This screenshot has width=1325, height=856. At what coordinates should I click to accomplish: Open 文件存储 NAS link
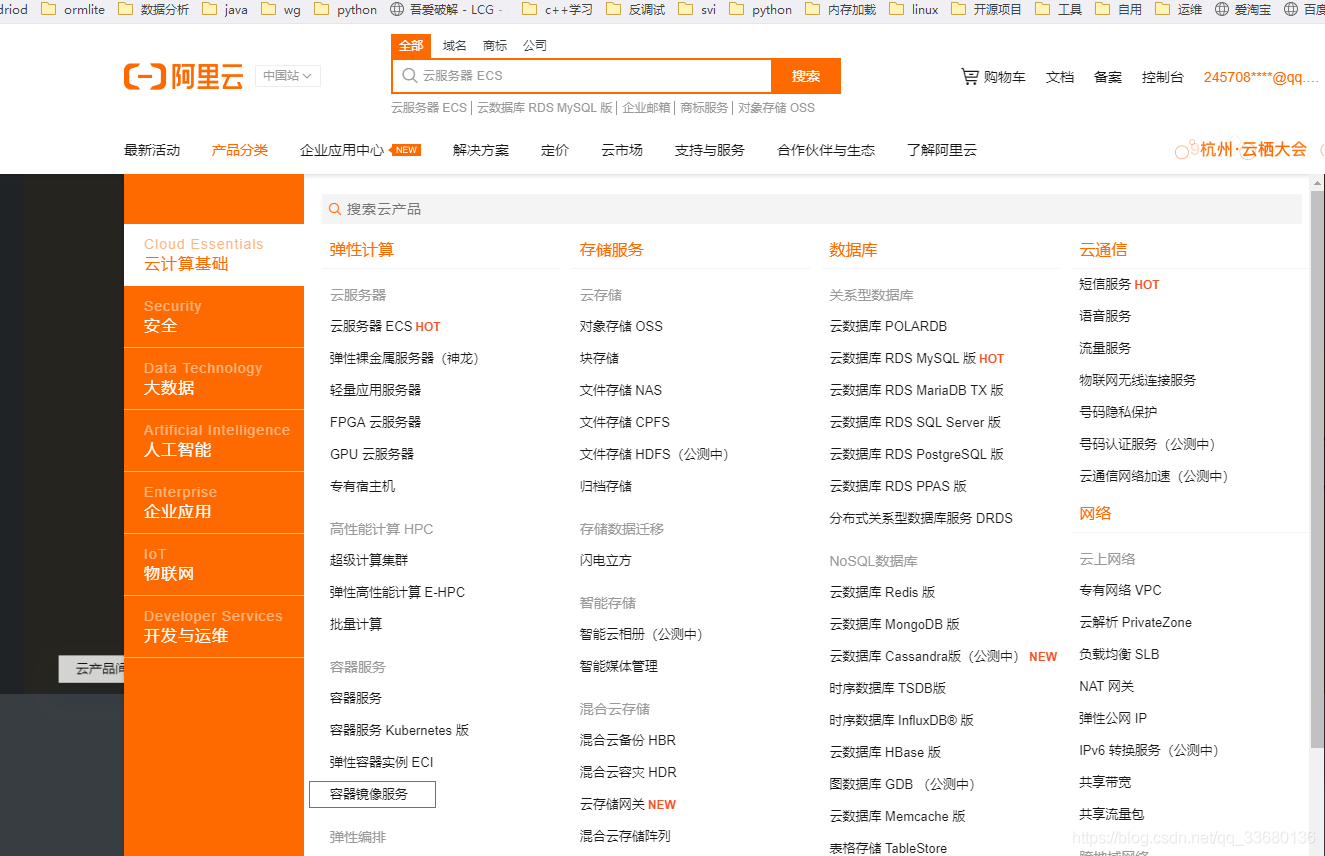coord(621,390)
